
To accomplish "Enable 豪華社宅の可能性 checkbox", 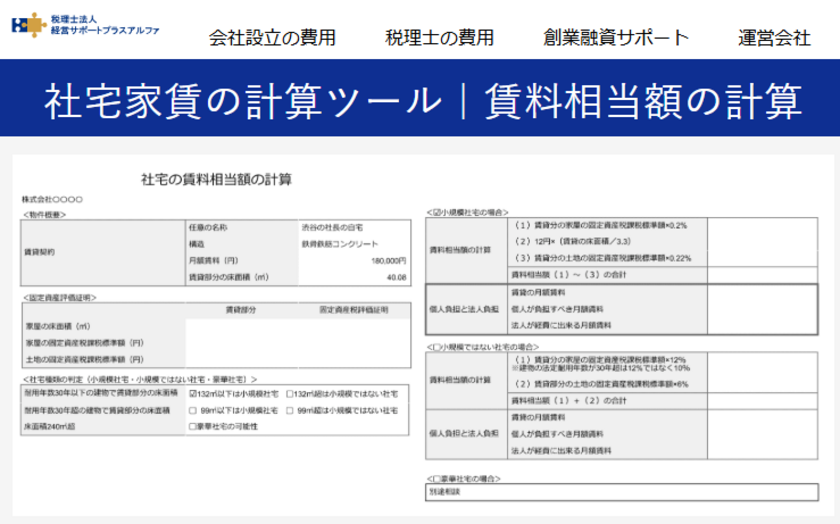I will coord(193,426).
